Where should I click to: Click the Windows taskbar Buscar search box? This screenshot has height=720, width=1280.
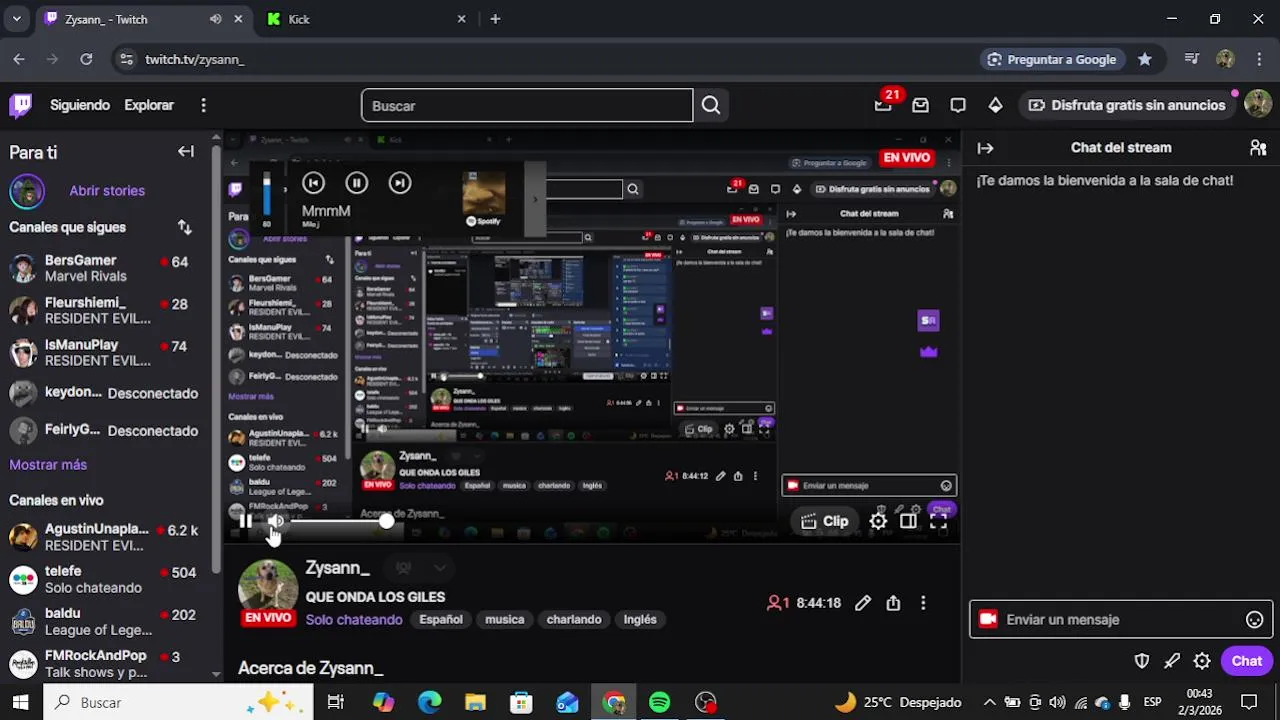click(x=180, y=702)
